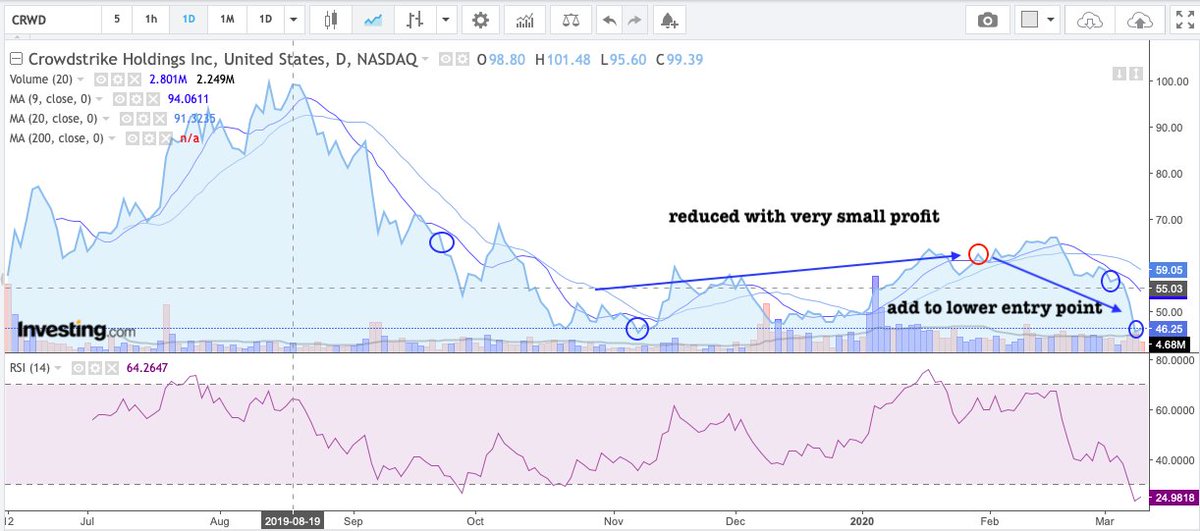1200x531 pixels.
Task: Expand chart style dropdown arrow
Action: (x=444, y=19)
